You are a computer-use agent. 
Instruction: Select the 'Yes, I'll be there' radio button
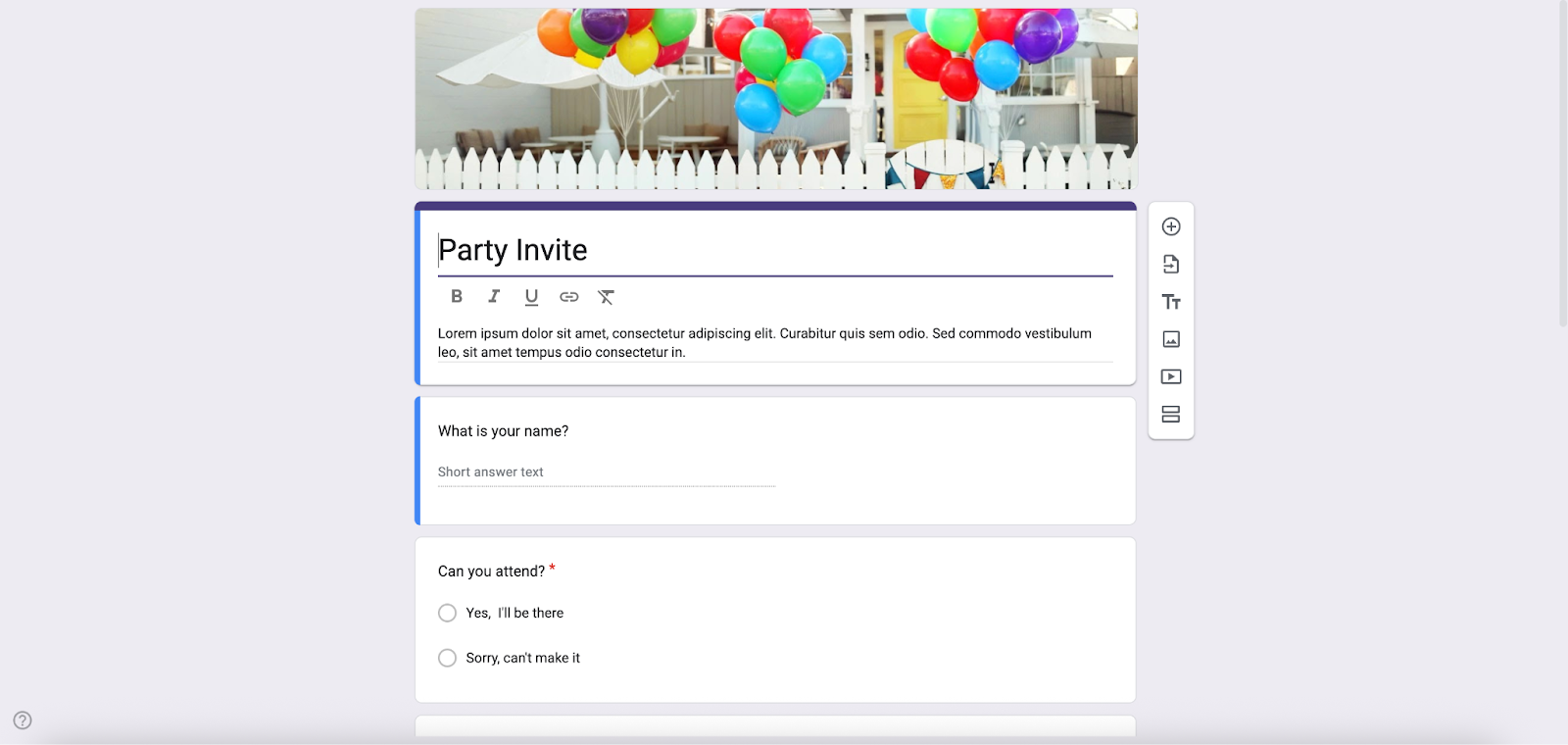click(x=447, y=613)
